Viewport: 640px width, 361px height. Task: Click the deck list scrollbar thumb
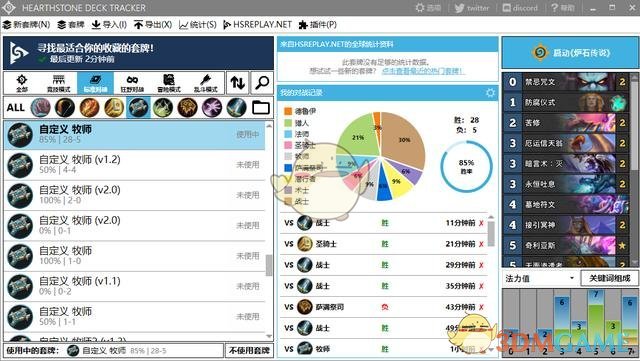point(269,265)
